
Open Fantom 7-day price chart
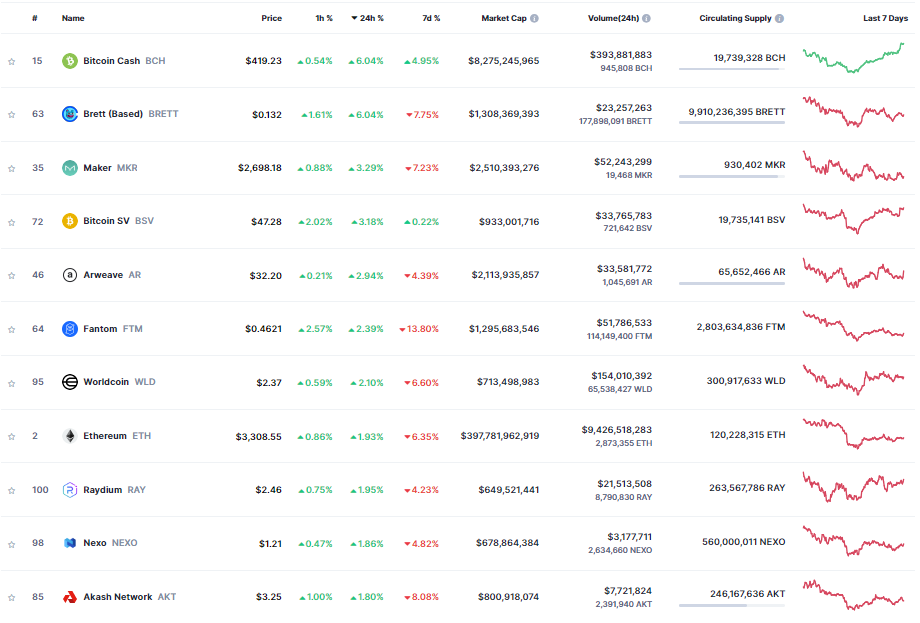854,326
